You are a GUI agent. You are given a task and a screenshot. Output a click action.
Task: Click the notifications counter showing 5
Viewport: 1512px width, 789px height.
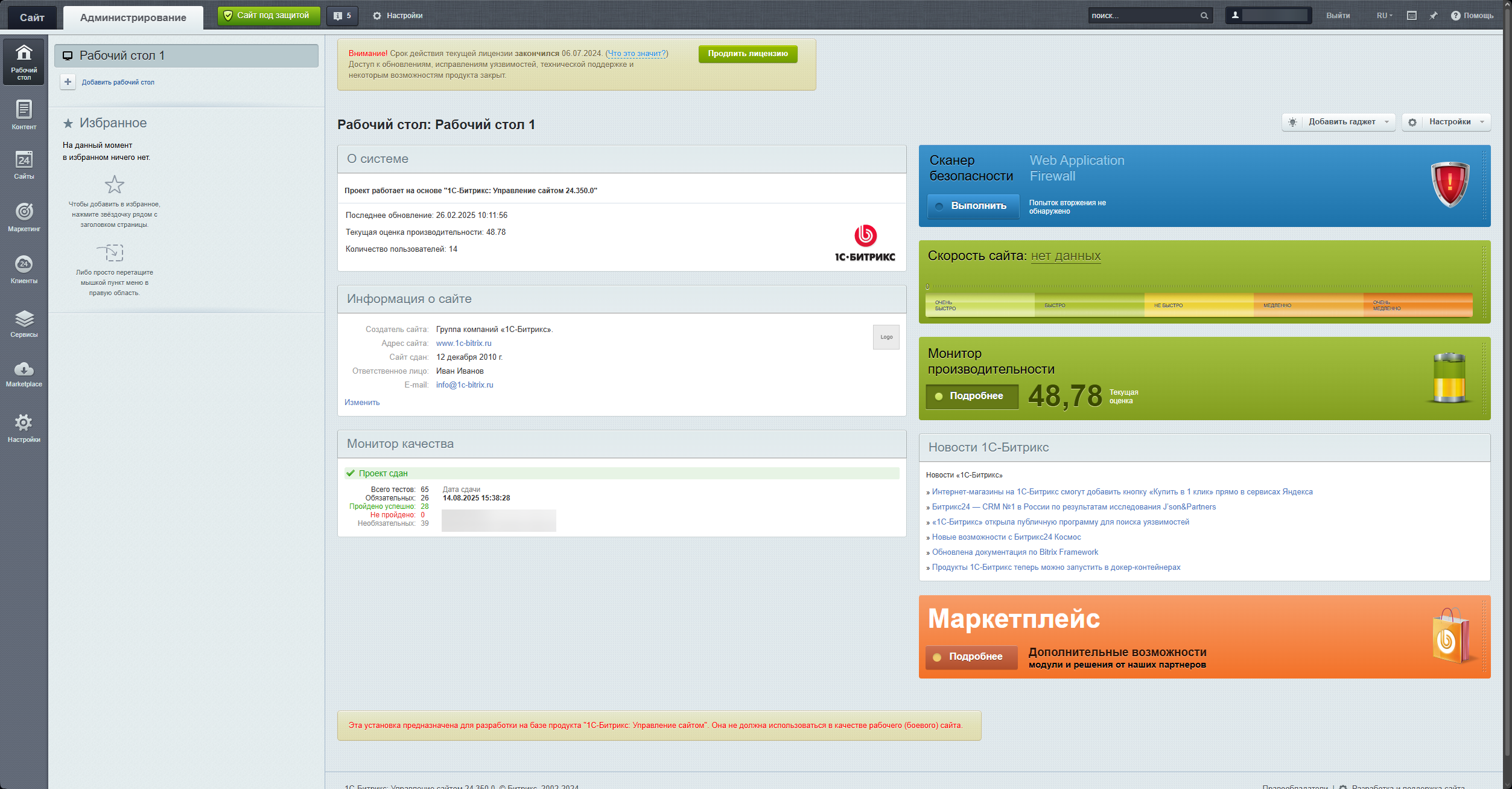point(342,16)
